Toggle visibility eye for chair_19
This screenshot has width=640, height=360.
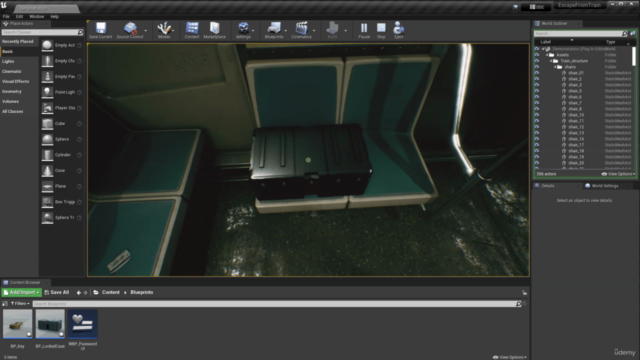[x=537, y=157]
